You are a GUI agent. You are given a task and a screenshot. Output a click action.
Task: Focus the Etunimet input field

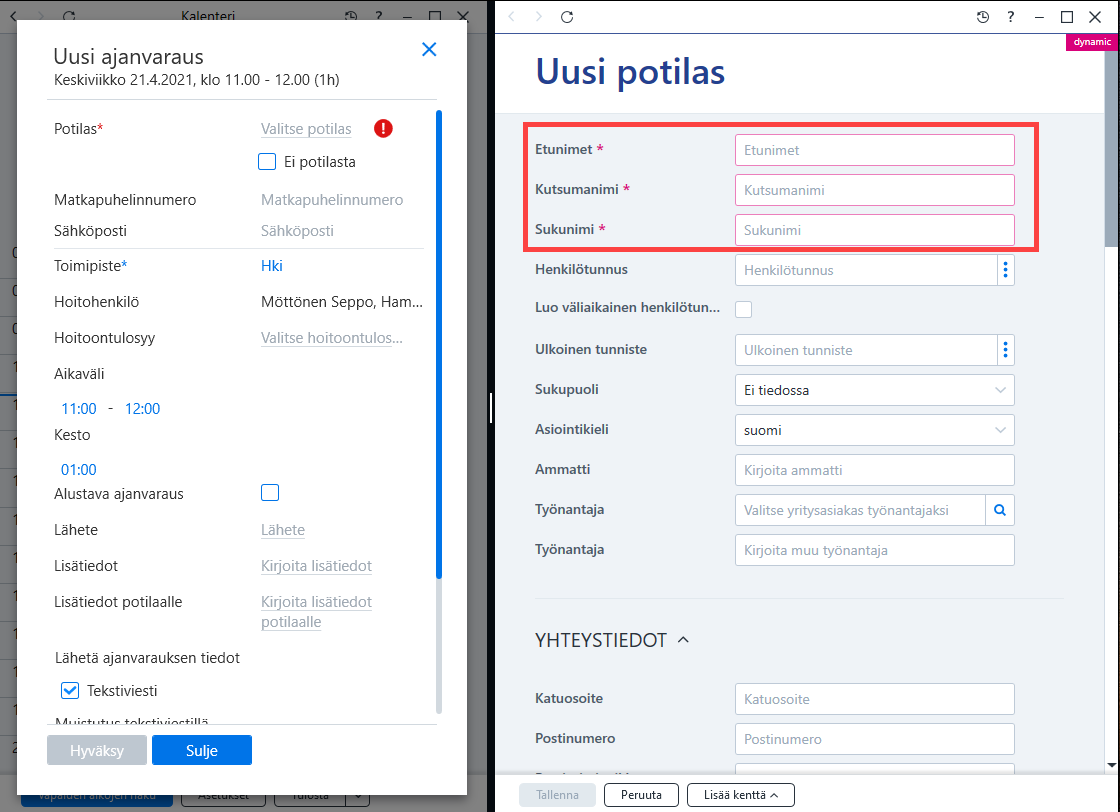tap(874, 150)
